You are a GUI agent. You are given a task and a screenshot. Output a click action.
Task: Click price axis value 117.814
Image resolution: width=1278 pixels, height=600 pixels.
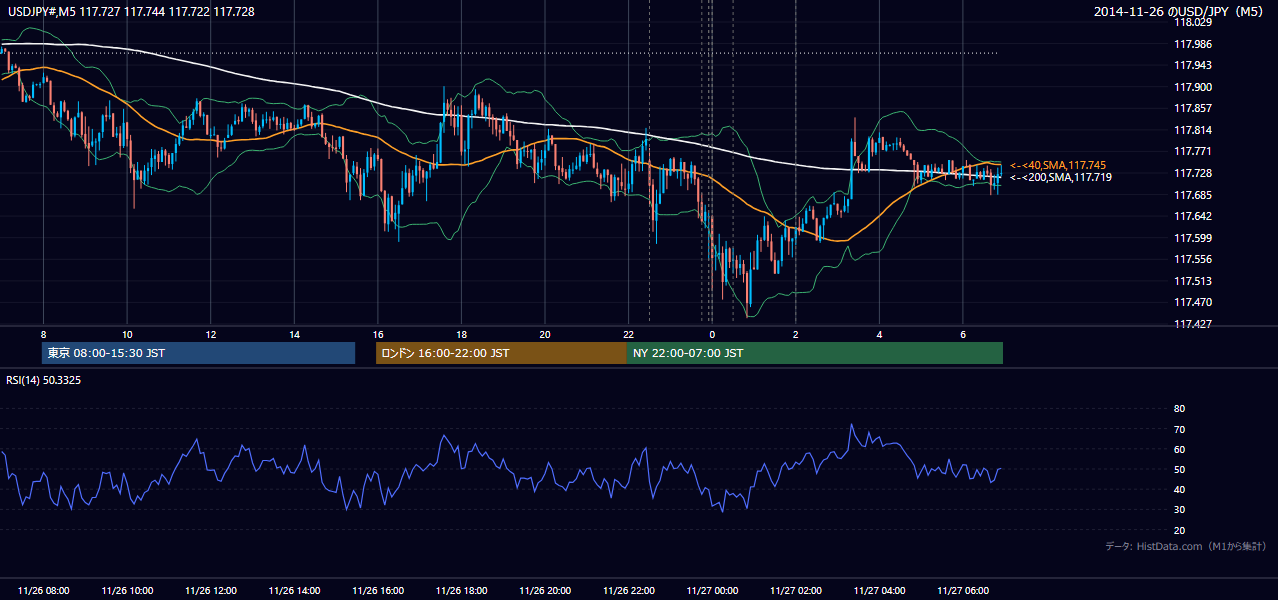pyautogui.click(x=1192, y=130)
